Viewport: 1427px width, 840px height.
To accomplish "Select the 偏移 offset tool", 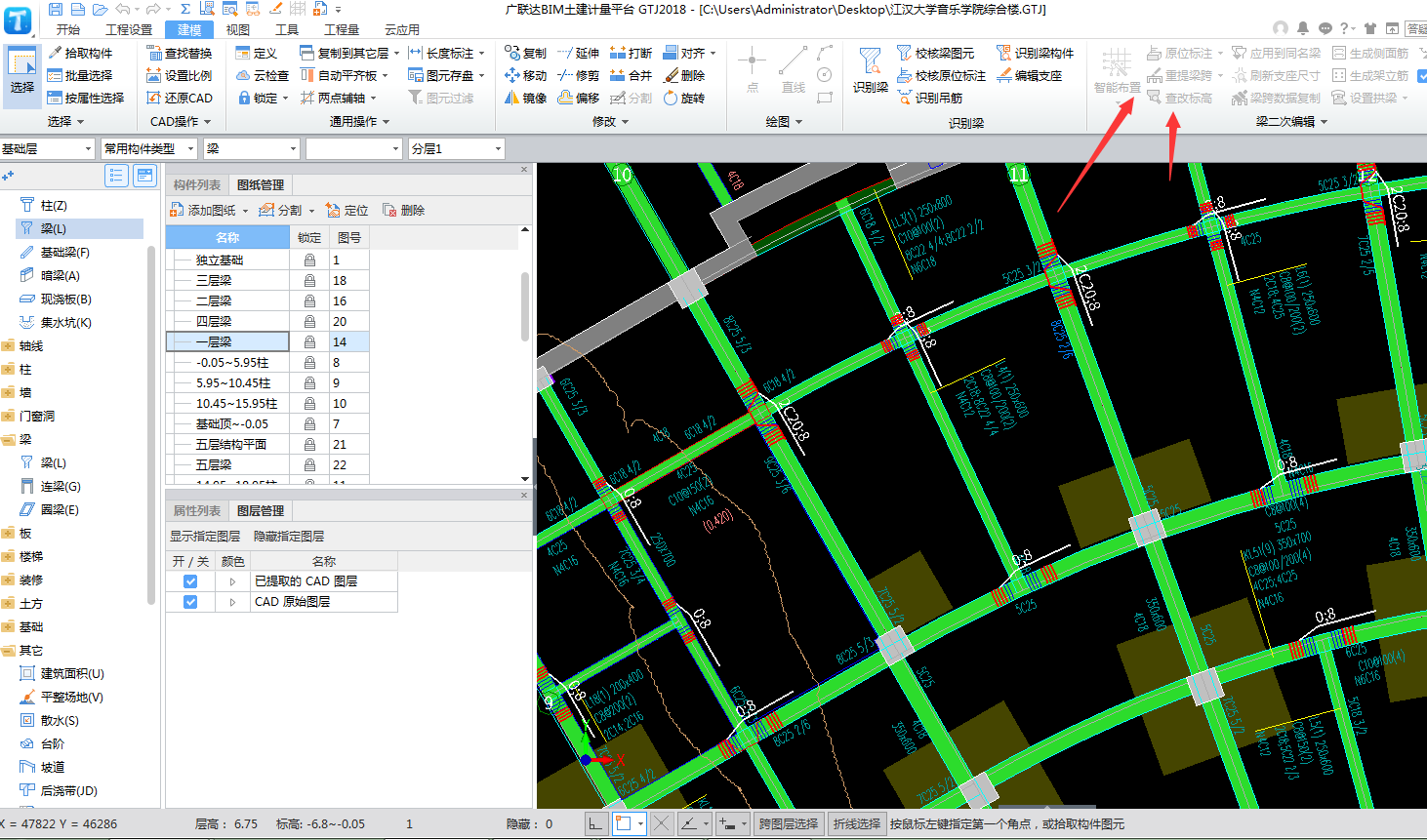I will click(578, 98).
